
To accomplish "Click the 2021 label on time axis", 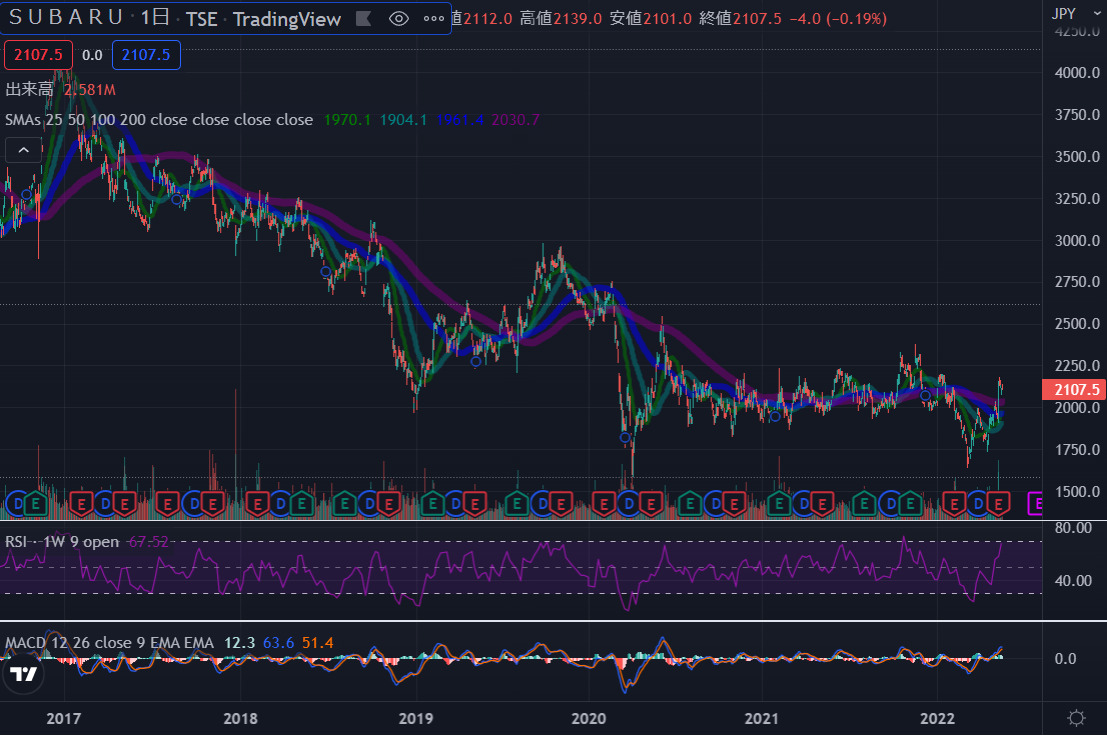I will pyautogui.click(x=762, y=718).
